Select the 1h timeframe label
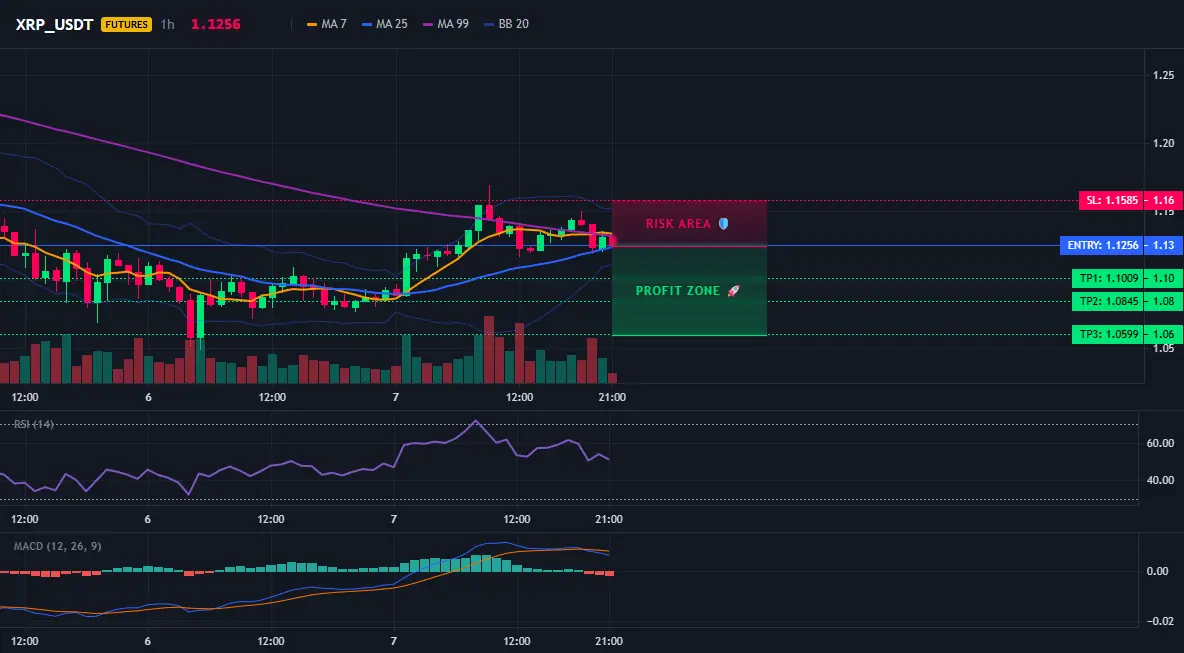The image size is (1184, 653). [x=168, y=24]
